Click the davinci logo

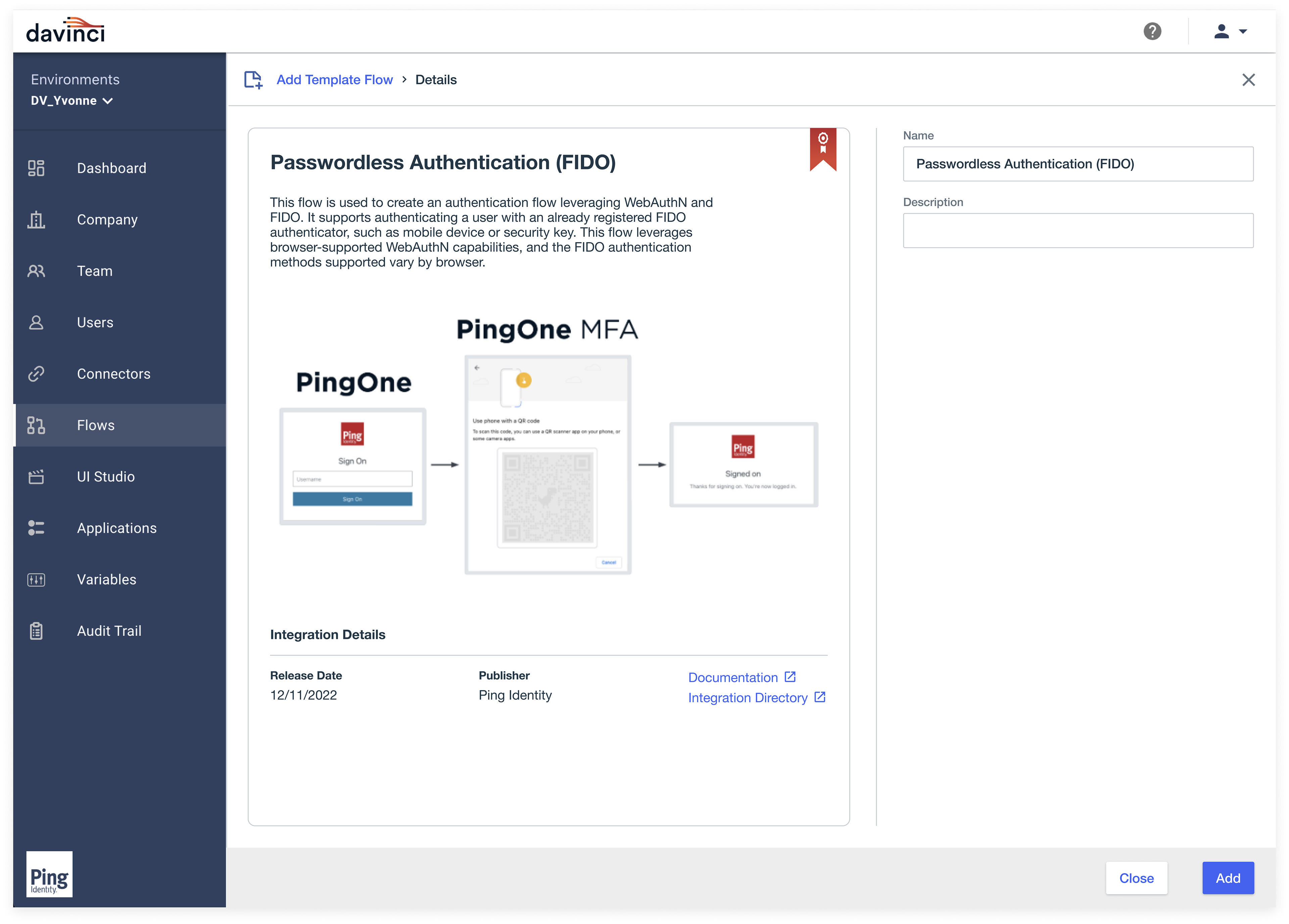65,31
